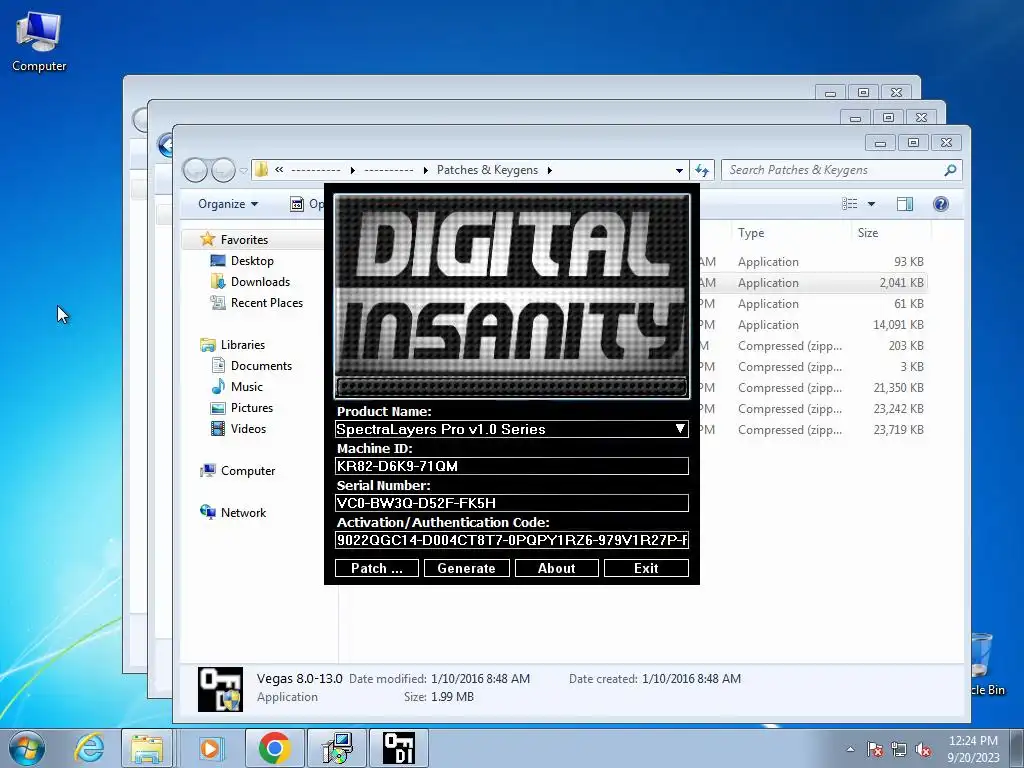Click the Explorer forward navigation button

tap(223, 170)
